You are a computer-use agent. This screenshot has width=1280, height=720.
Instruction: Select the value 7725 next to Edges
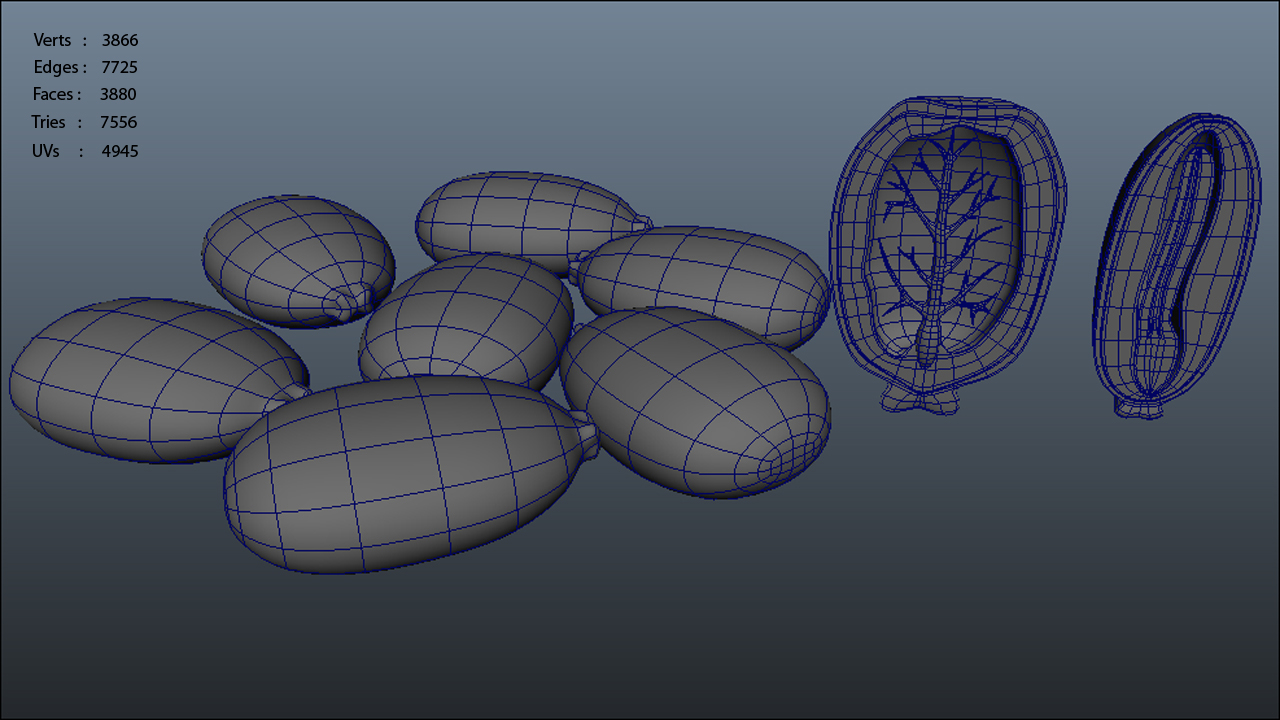coord(119,67)
